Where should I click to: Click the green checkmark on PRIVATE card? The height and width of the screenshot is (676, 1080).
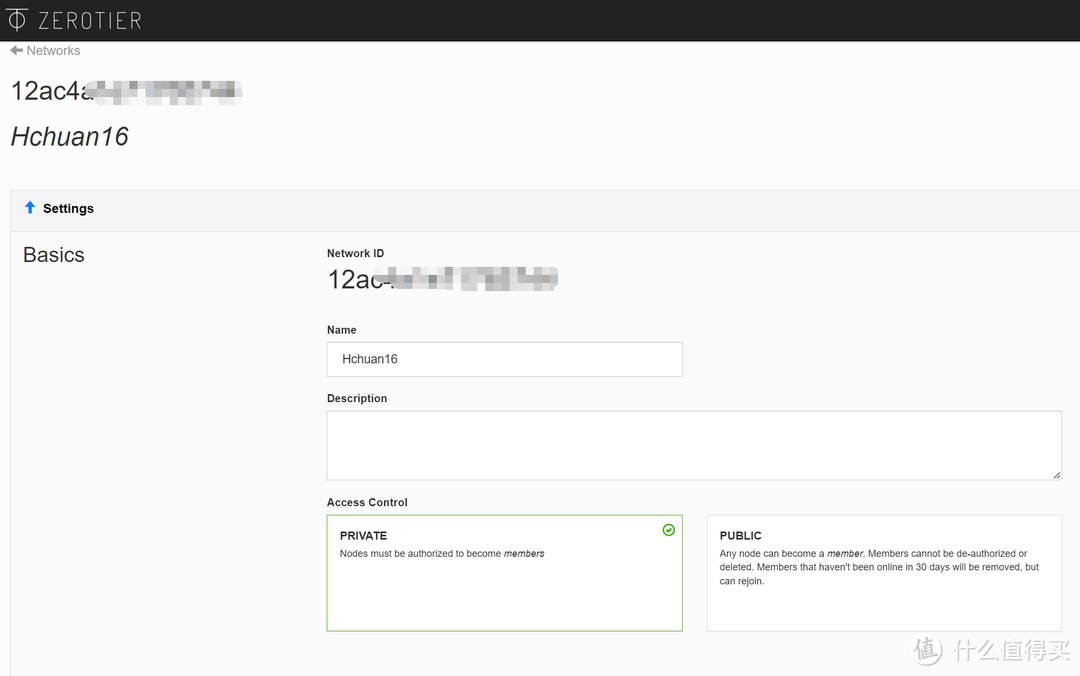pyautogui.click(x=668, y=530)
